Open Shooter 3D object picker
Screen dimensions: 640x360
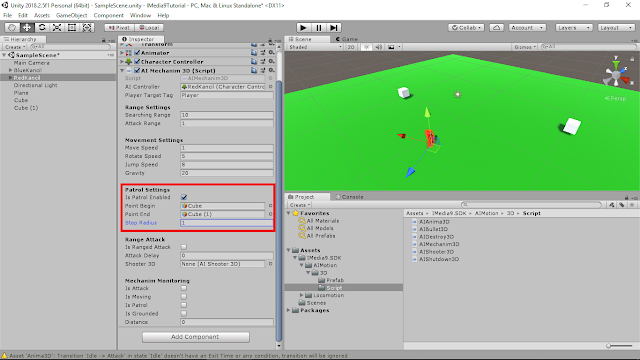(x=270, y=264)
